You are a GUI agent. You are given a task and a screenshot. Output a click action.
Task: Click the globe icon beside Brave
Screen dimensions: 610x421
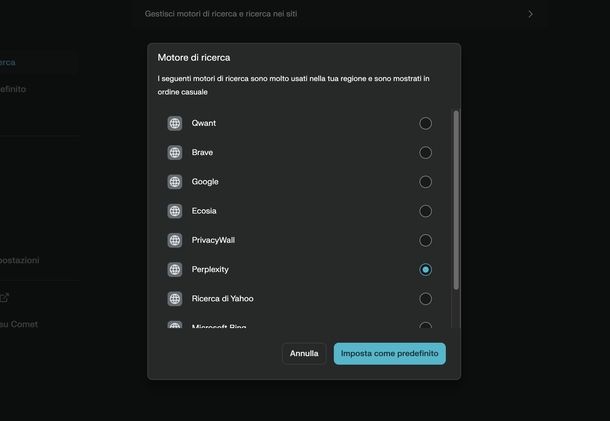point(175,153)
